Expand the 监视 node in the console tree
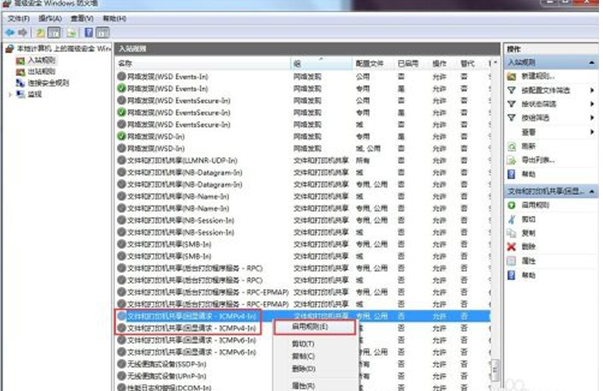This screenshot has height=391, width=603. pyautogui.click(x=10, y=94)
